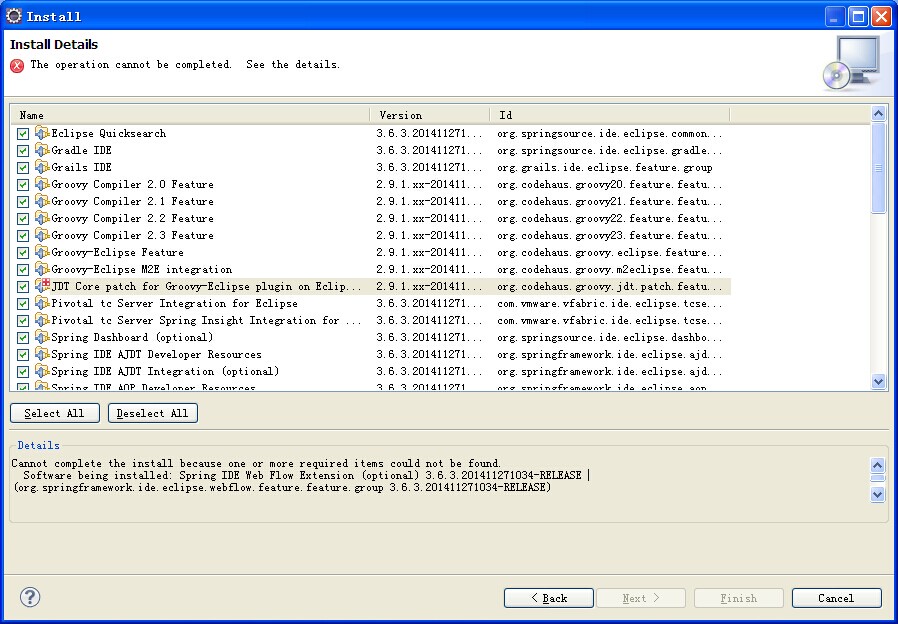Click the Spring IDE AJDT Integration icon
The image size is (898, 624).
point(42,371)
